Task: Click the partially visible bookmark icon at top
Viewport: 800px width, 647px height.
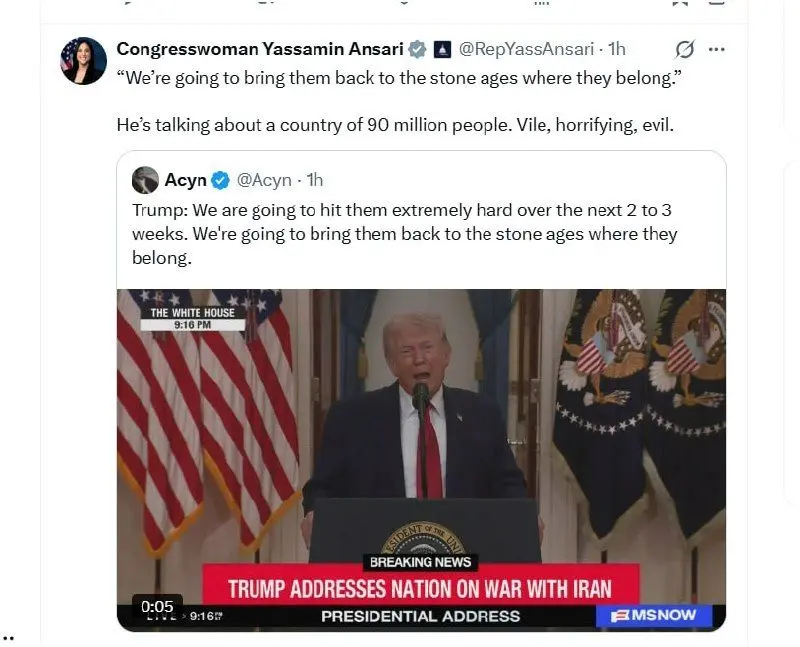Action: (680, 3)
